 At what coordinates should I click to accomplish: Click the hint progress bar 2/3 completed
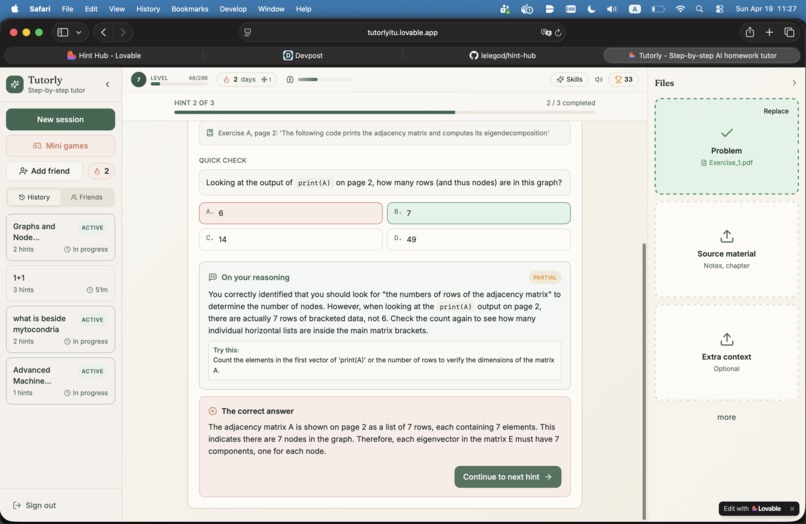pyautogui.click(x=384, y=112)
